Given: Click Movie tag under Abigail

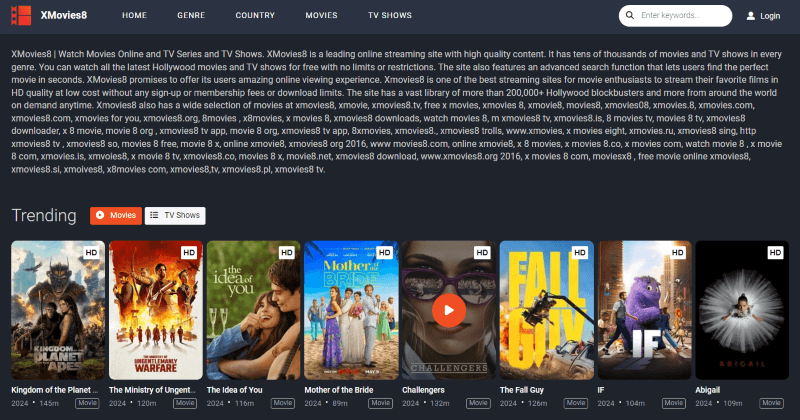Looking at the screenshot, I should point(771,403).
